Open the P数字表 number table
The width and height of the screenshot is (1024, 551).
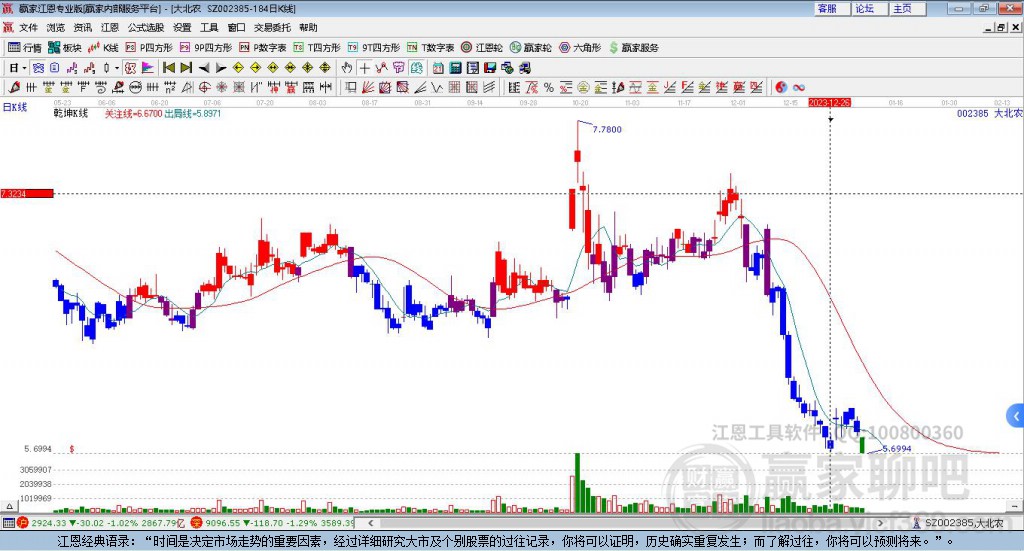coord(263,48)
